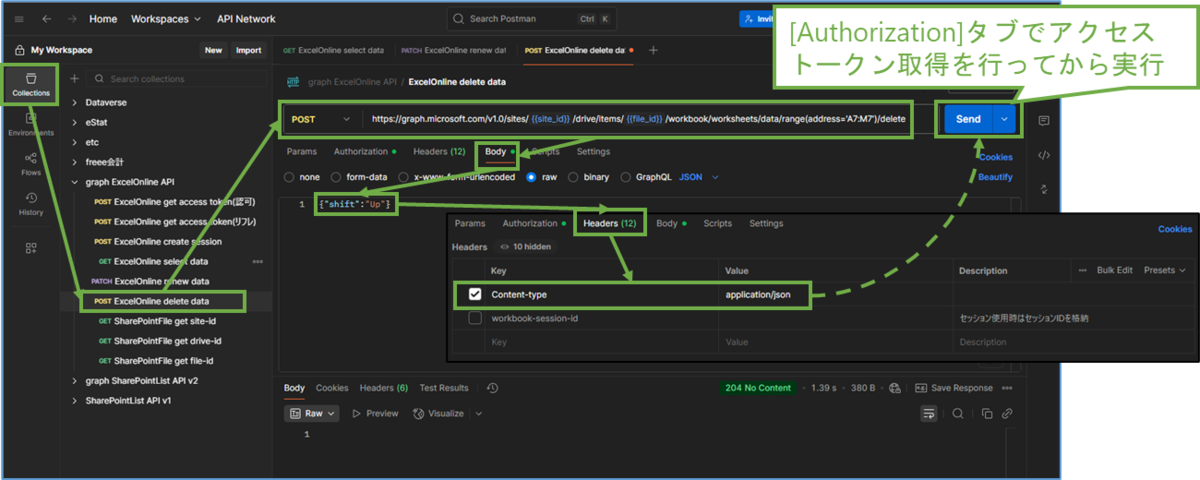Click the HTTP request type icon in breadcrumb

(x=293, y=82)
